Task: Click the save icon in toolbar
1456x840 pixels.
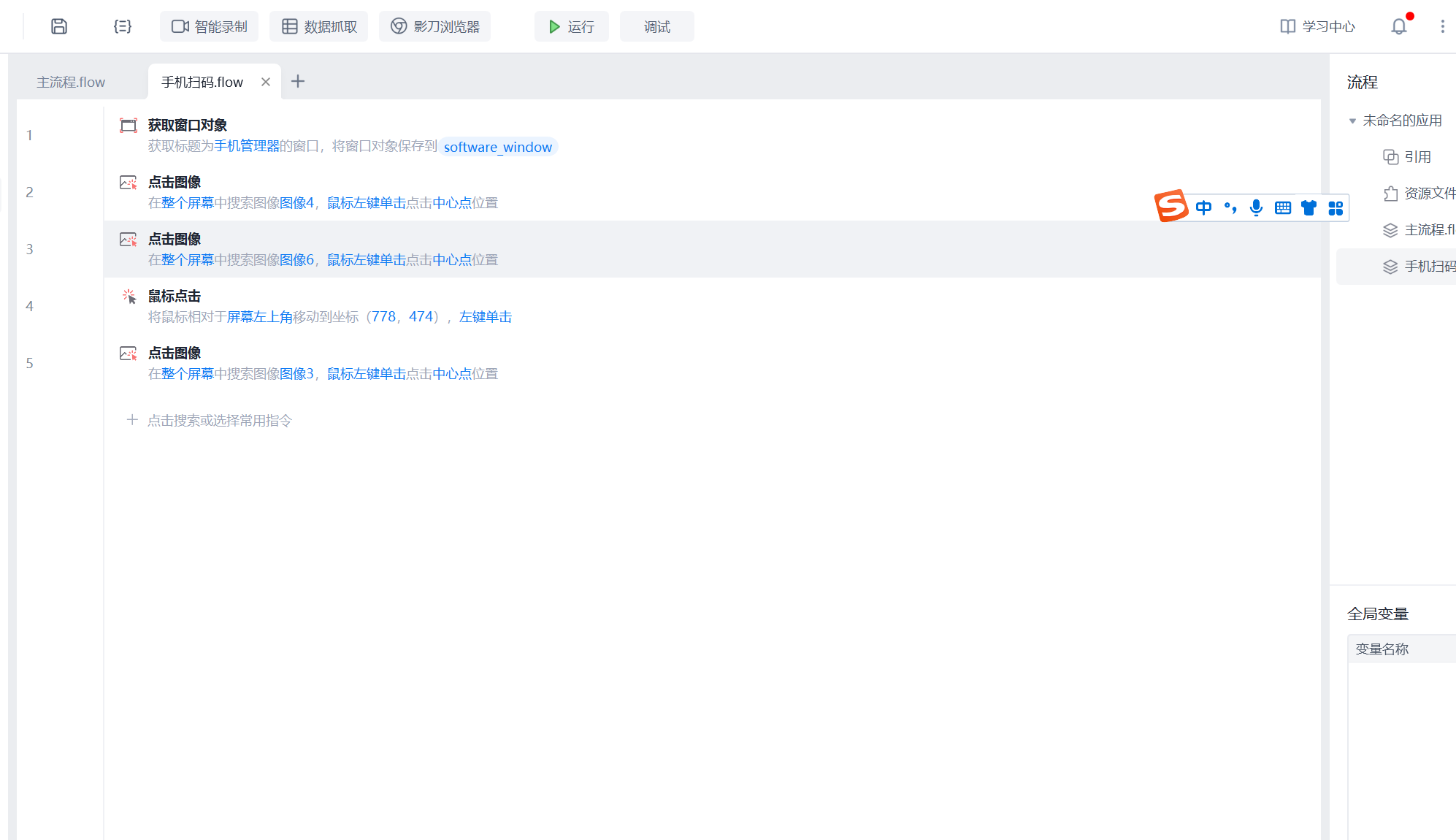Action: 59,26
